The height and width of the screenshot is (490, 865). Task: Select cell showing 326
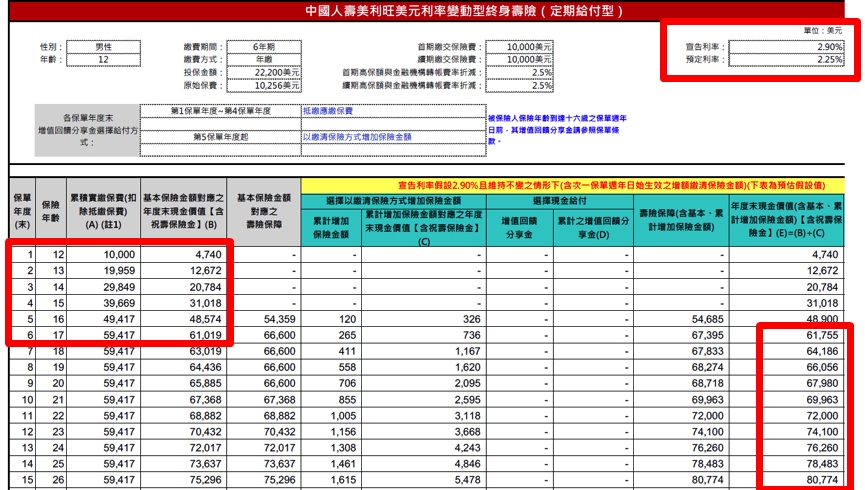[x=424, y=319]
